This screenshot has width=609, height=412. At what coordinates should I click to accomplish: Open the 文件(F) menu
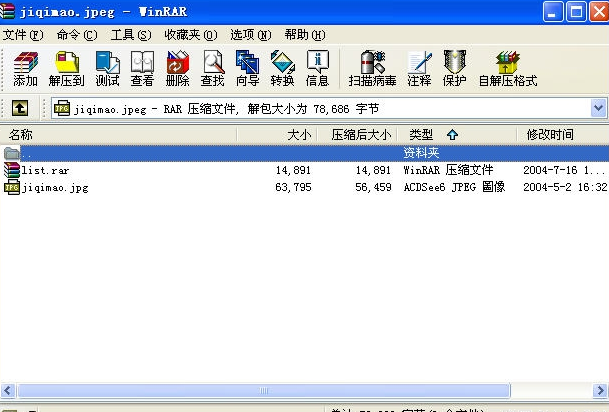coord(23,35)
